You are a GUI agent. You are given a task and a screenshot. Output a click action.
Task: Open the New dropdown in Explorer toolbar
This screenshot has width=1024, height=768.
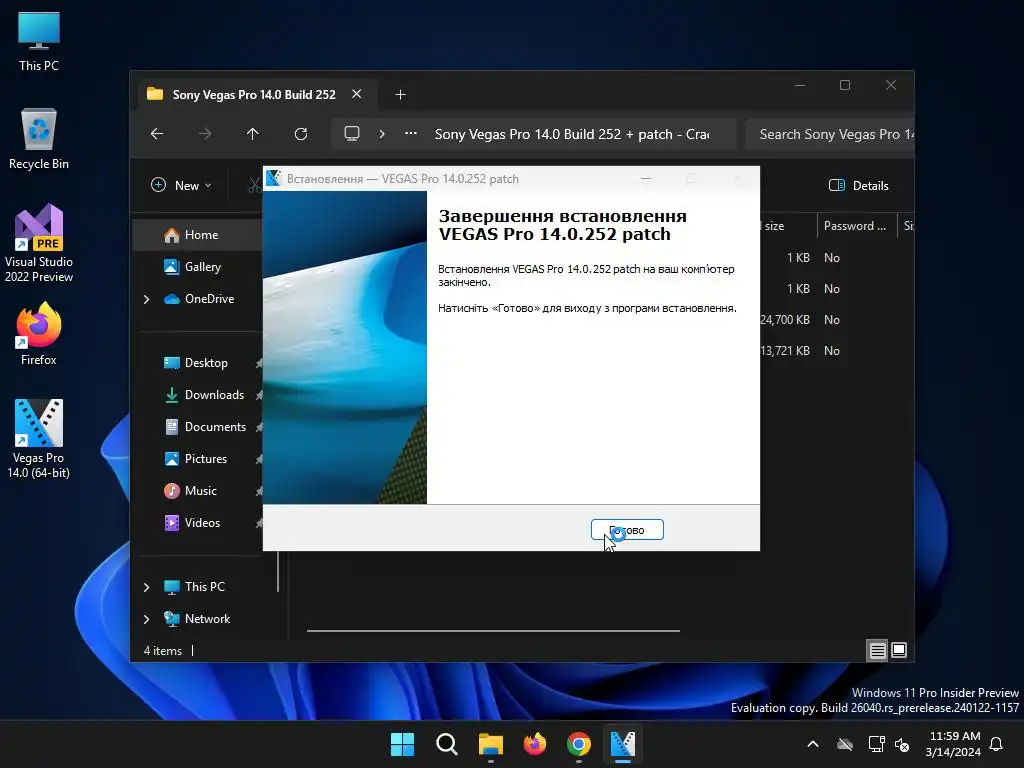[182, 185]
